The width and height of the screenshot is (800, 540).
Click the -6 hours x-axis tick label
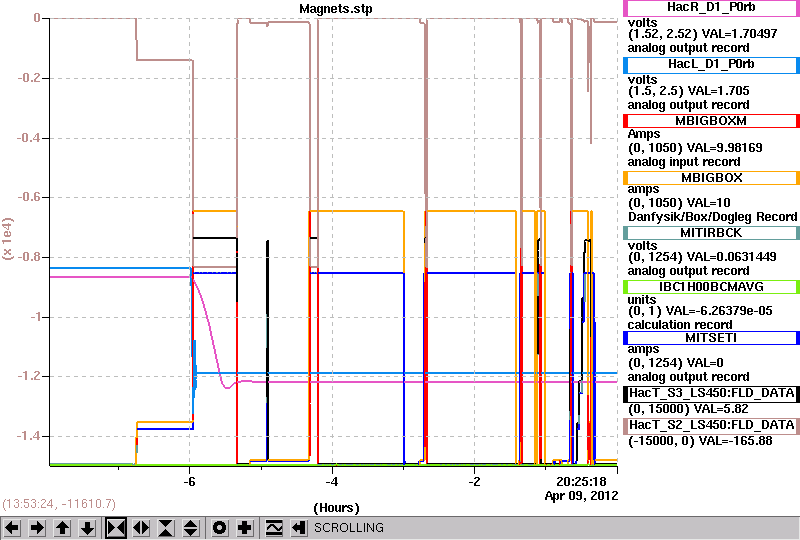189,482
